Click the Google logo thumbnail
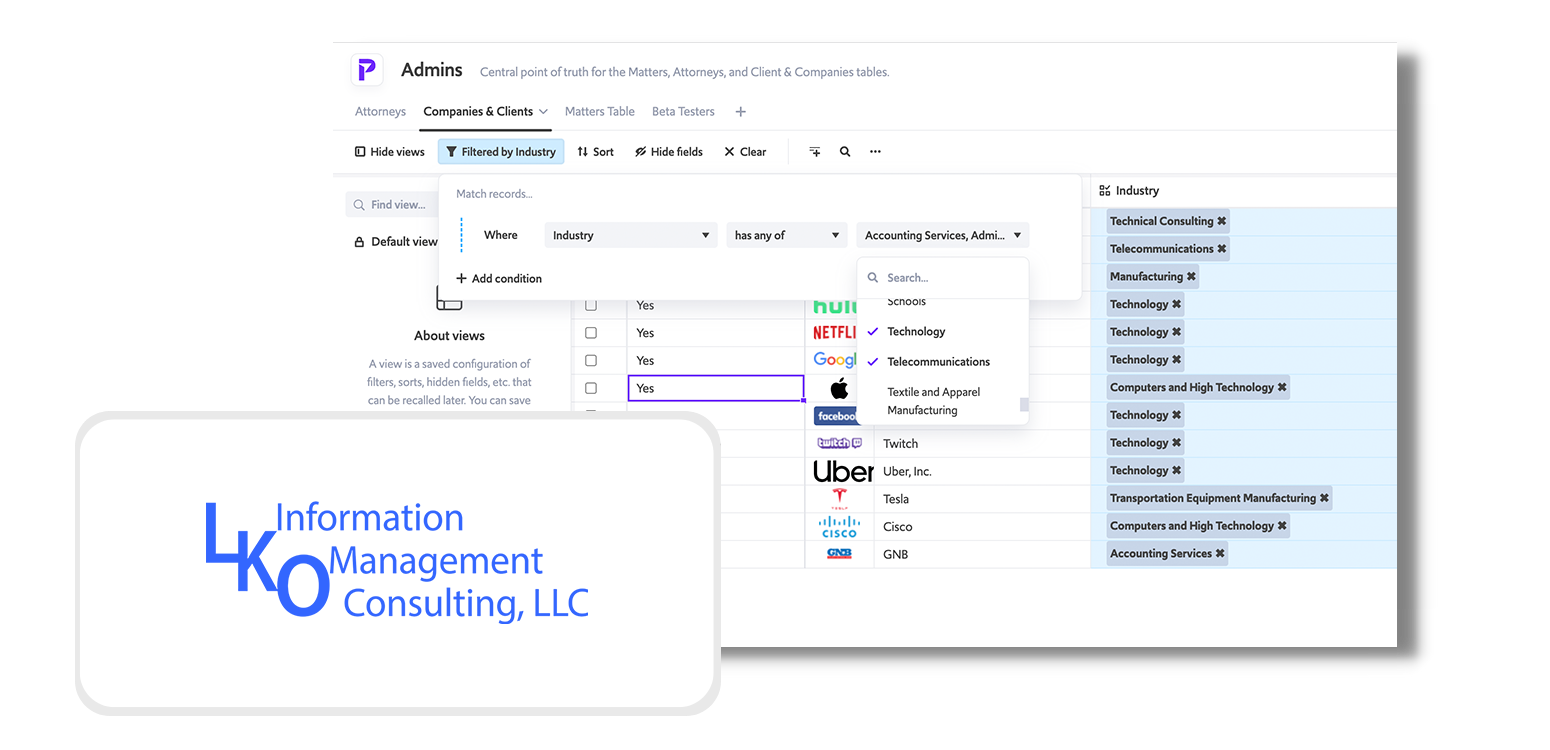Screen dimensions: 1550x750 point(835,360)
